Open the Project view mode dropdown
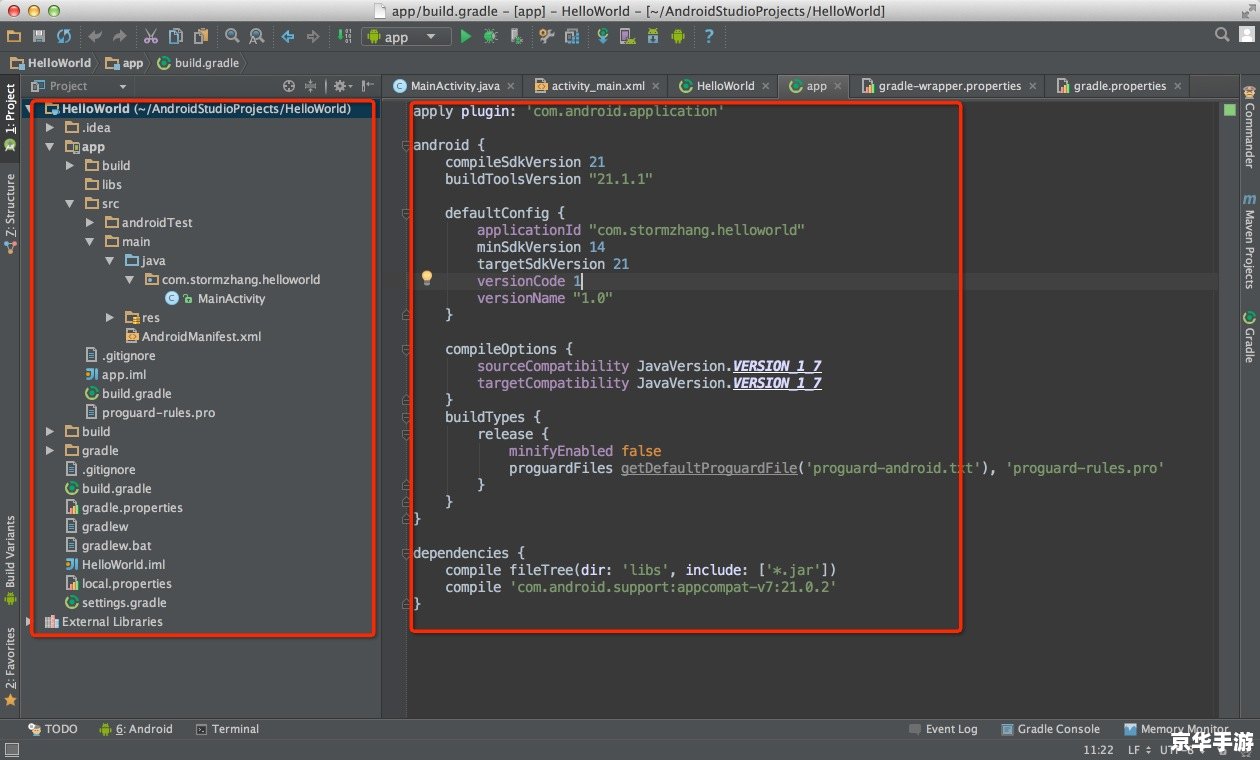Viewport: 1260px width, 760px height. tap(79, 86)
